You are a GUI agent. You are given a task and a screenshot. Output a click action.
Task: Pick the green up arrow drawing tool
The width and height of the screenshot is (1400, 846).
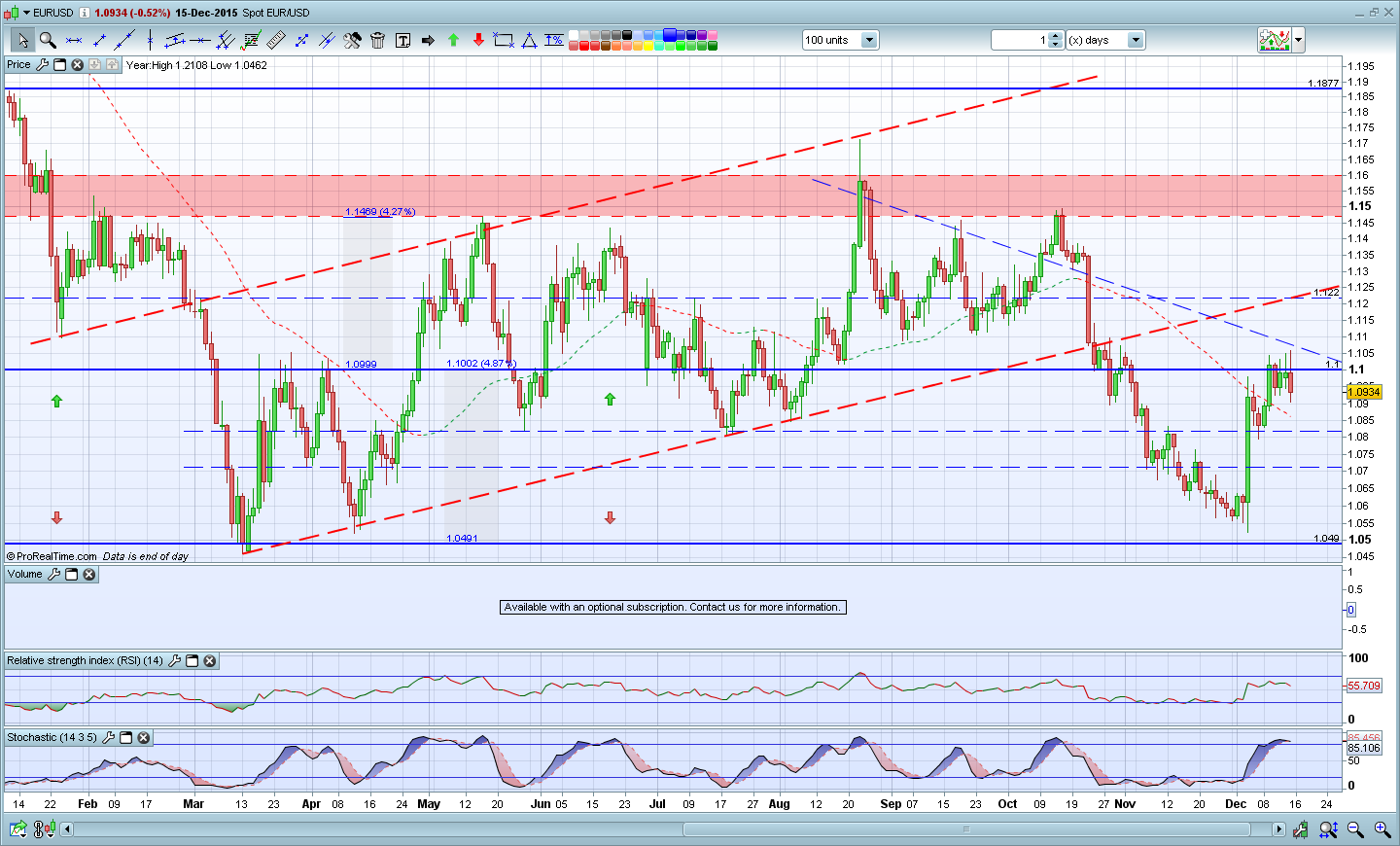[x=453, y=40]
